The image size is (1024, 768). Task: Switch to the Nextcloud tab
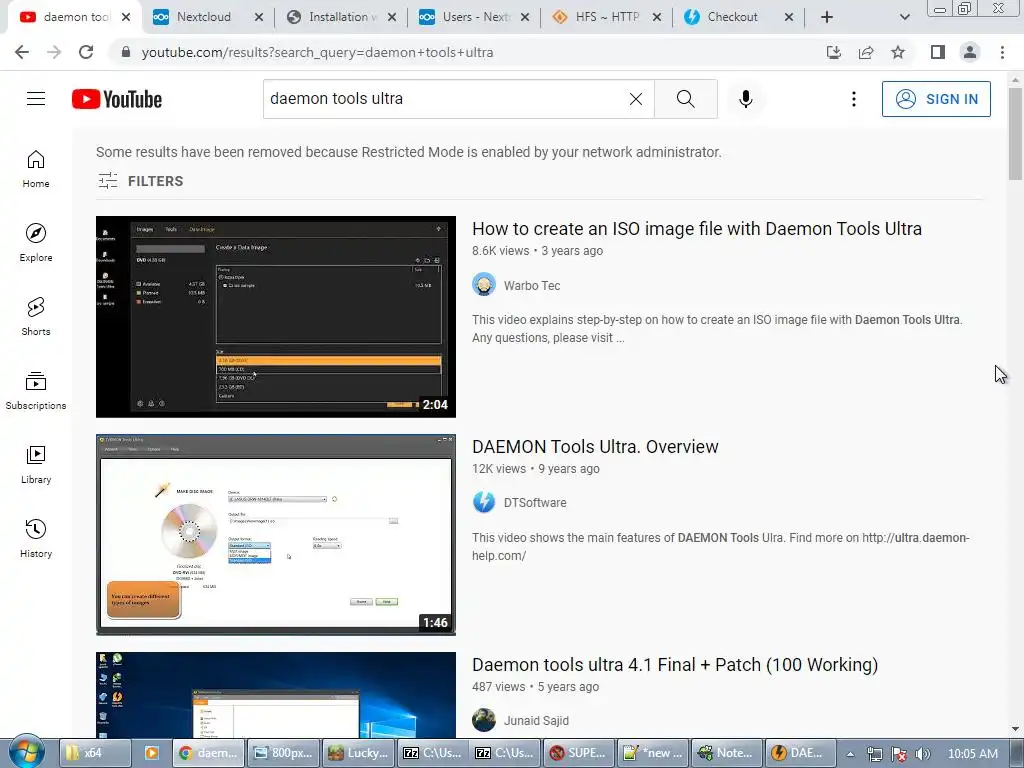(204, 17)
